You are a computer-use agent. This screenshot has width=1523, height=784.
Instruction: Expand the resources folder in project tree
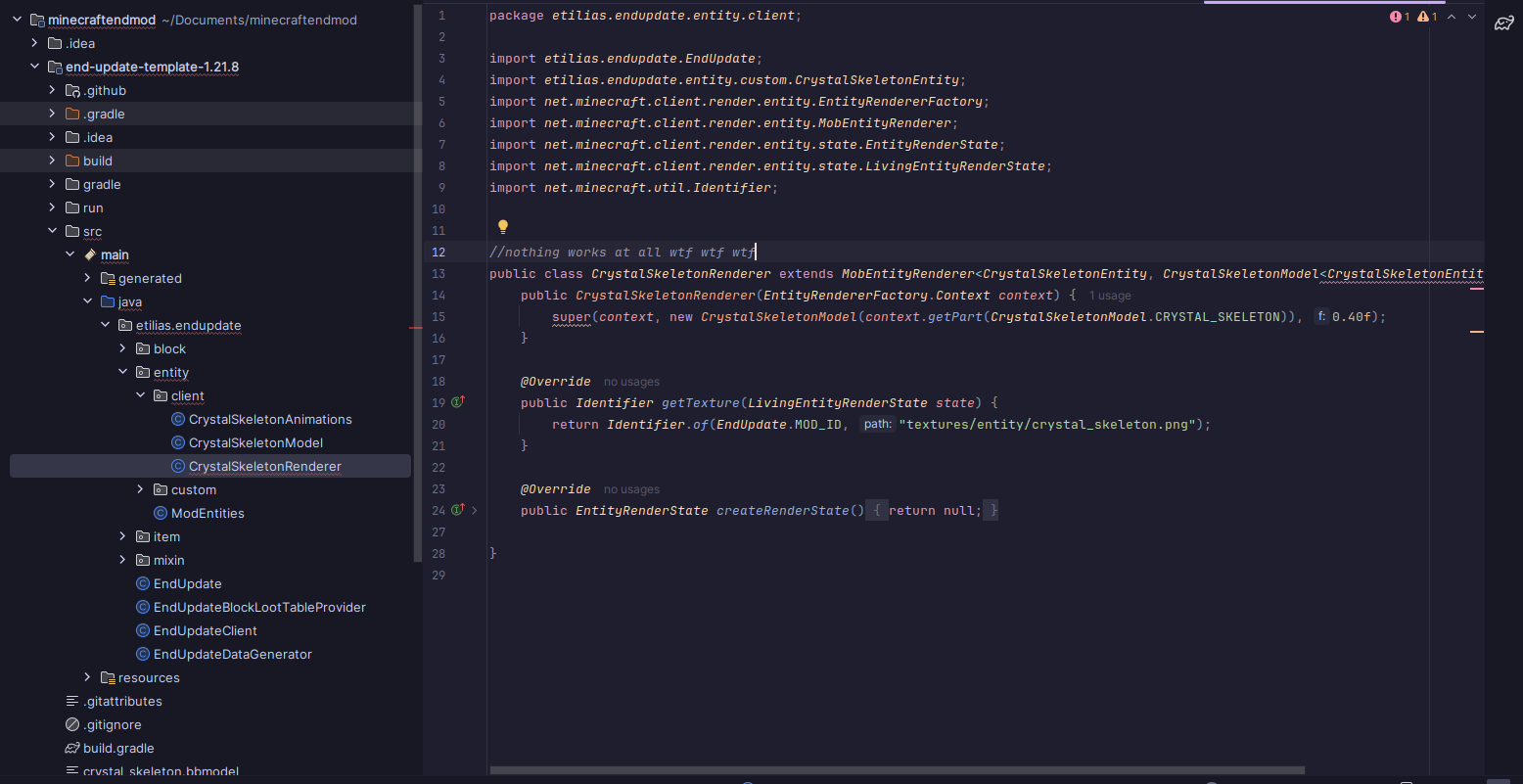coord(87,677)
